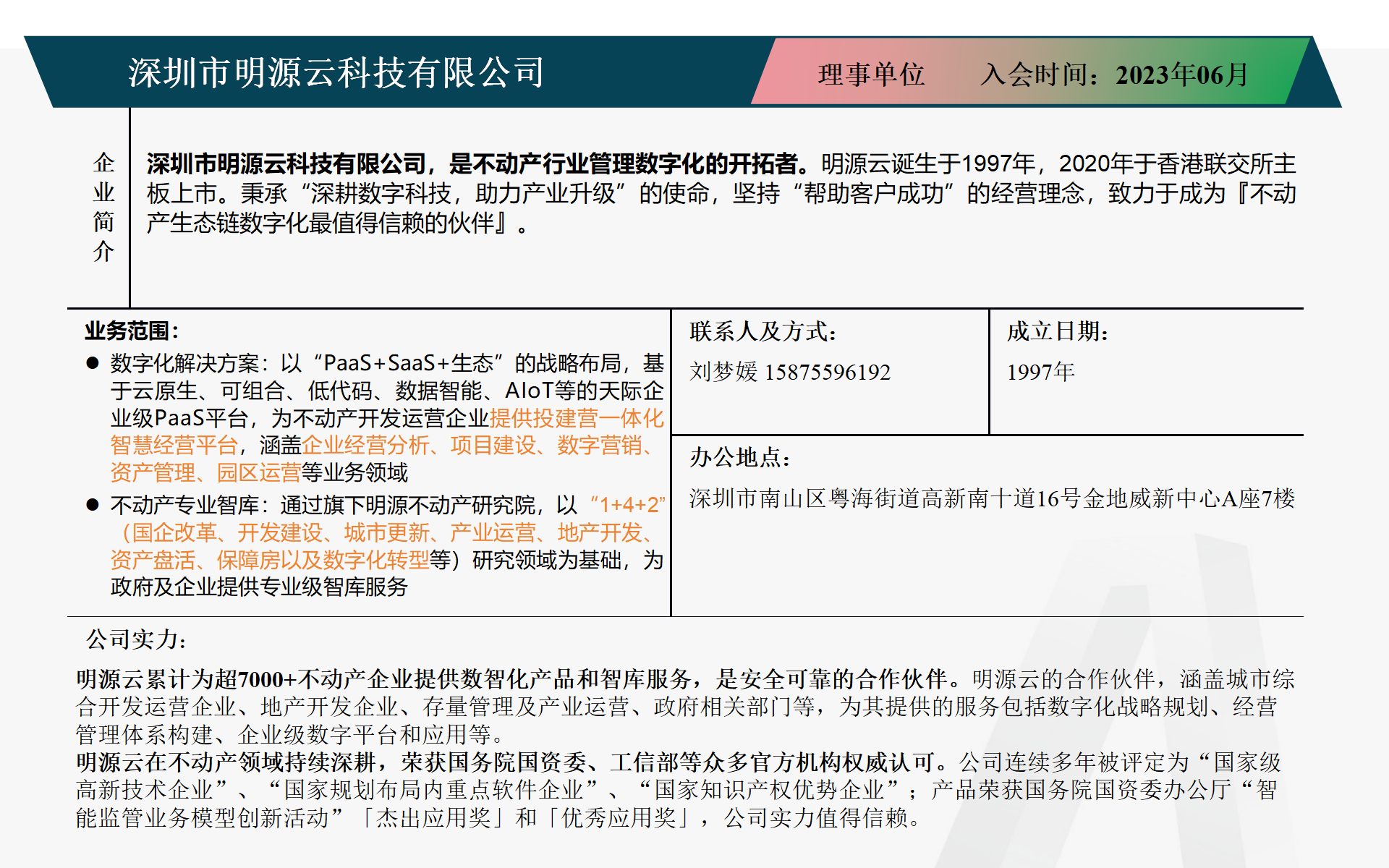Click the 入会时间 2023年06月 text

(1114, 75)
